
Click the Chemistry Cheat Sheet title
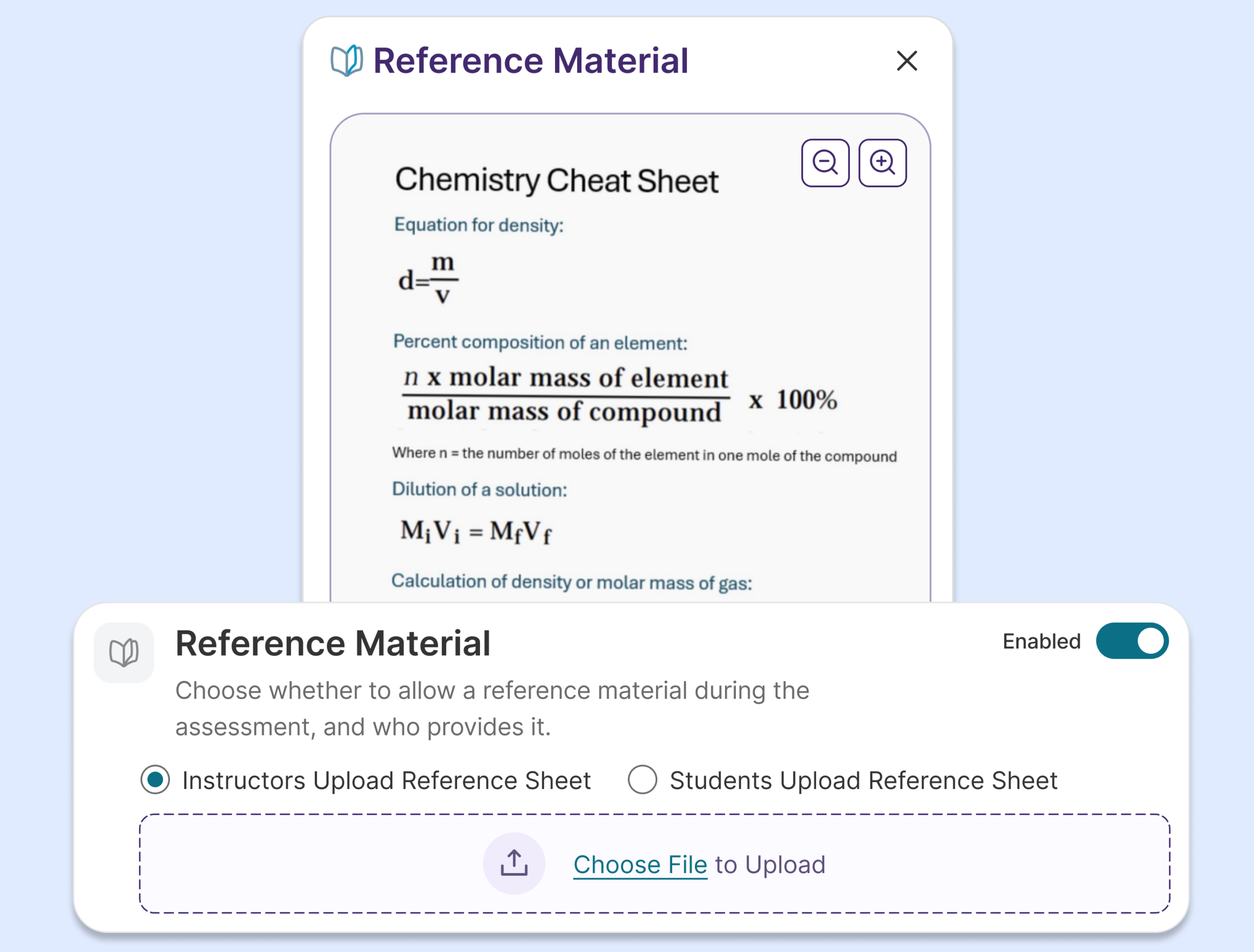coord(556,180)
